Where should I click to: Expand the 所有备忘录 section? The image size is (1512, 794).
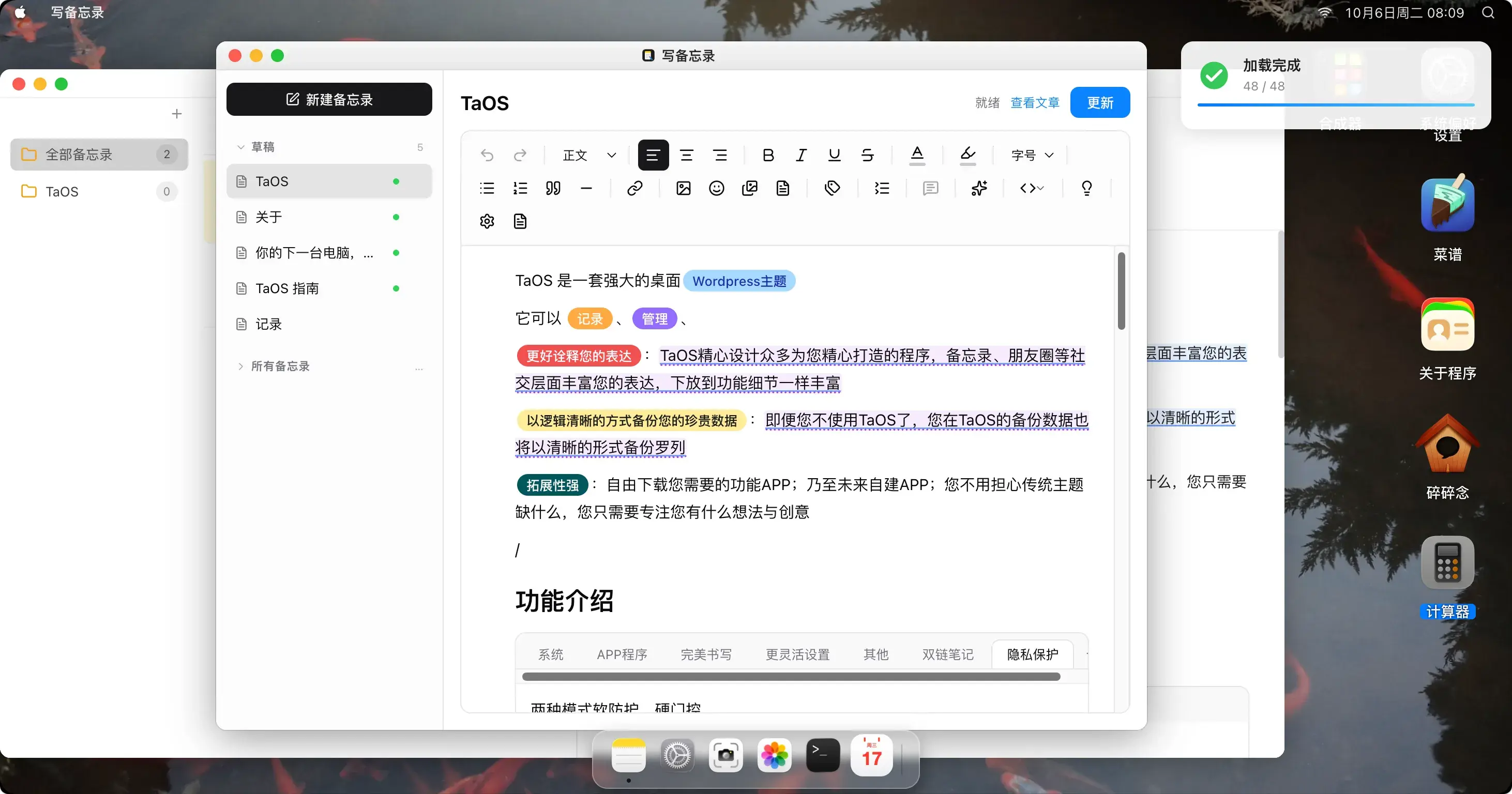pyautogui.click(x=240, y=366)
